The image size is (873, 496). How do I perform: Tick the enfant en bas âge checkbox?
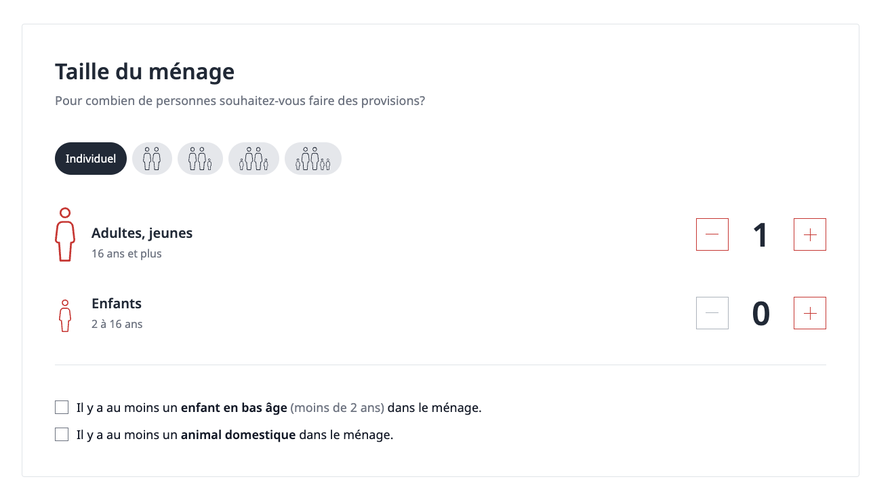tap(62, 408)
